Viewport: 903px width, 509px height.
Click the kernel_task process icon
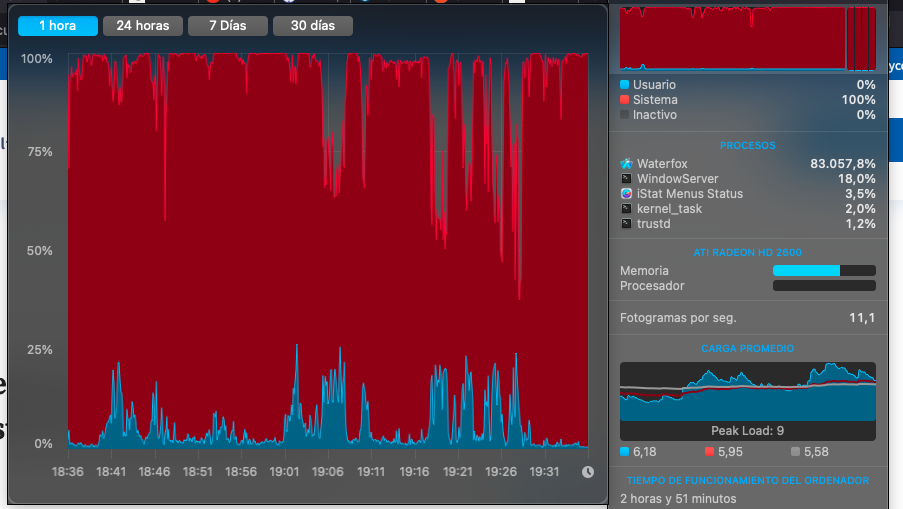(x=626, y=208)
